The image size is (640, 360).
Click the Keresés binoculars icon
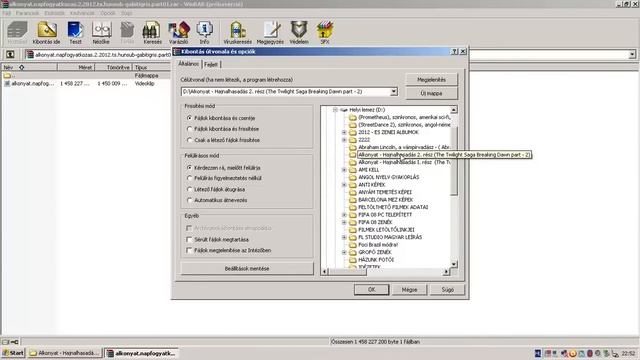click(152, 33)
